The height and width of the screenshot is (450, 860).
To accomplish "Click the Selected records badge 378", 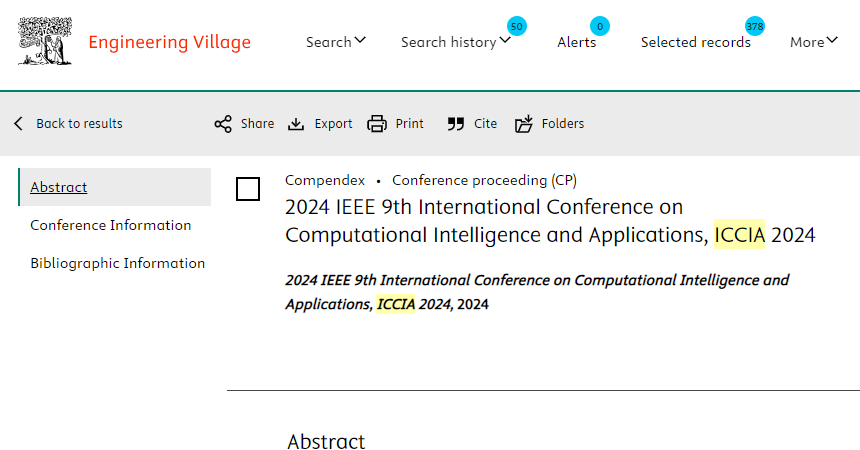I will (755, 26).
